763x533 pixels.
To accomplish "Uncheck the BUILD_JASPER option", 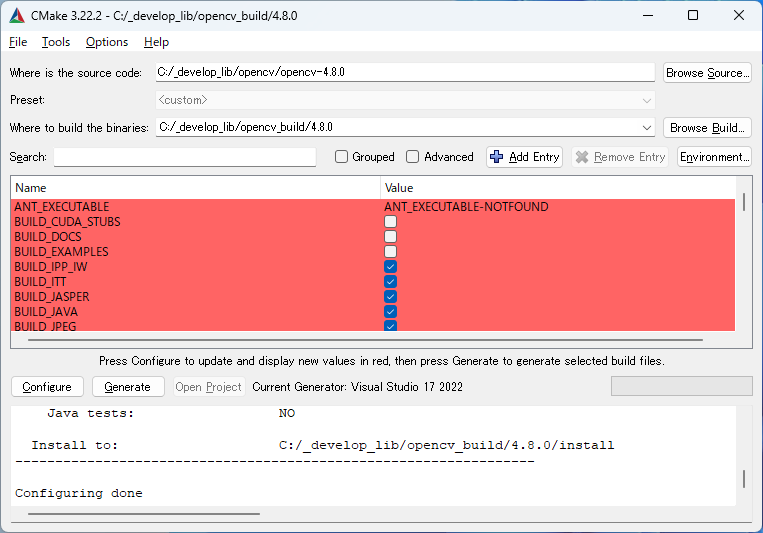I will pos(390,297).
